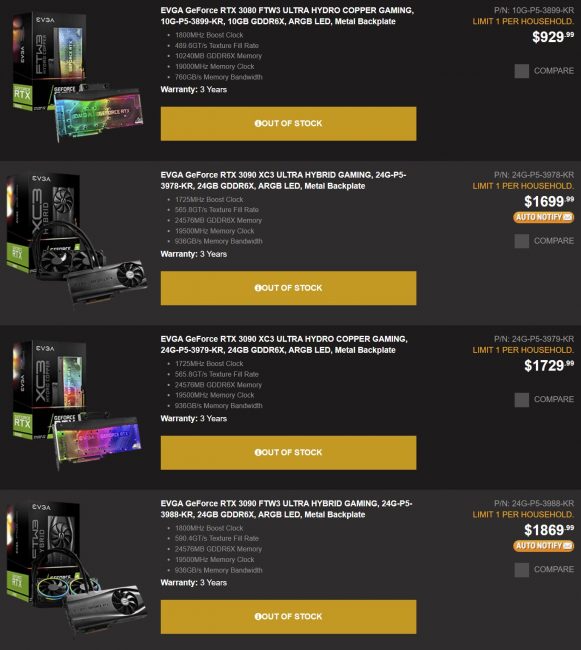Click RTX 3080 FTW3 Hydro Copper product image
Viewport: 581px width, 650px height.
tap(77, 77)
